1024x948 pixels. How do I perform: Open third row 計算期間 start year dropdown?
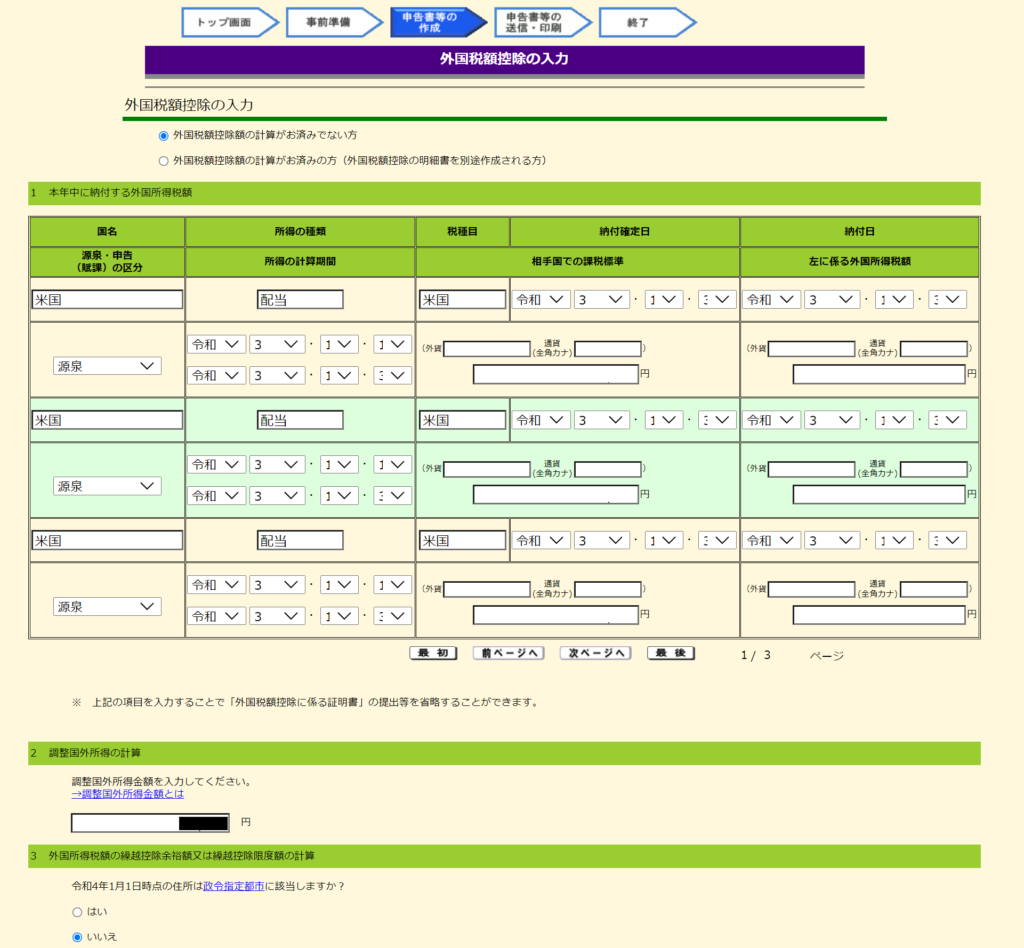click(x=277, y=584)
